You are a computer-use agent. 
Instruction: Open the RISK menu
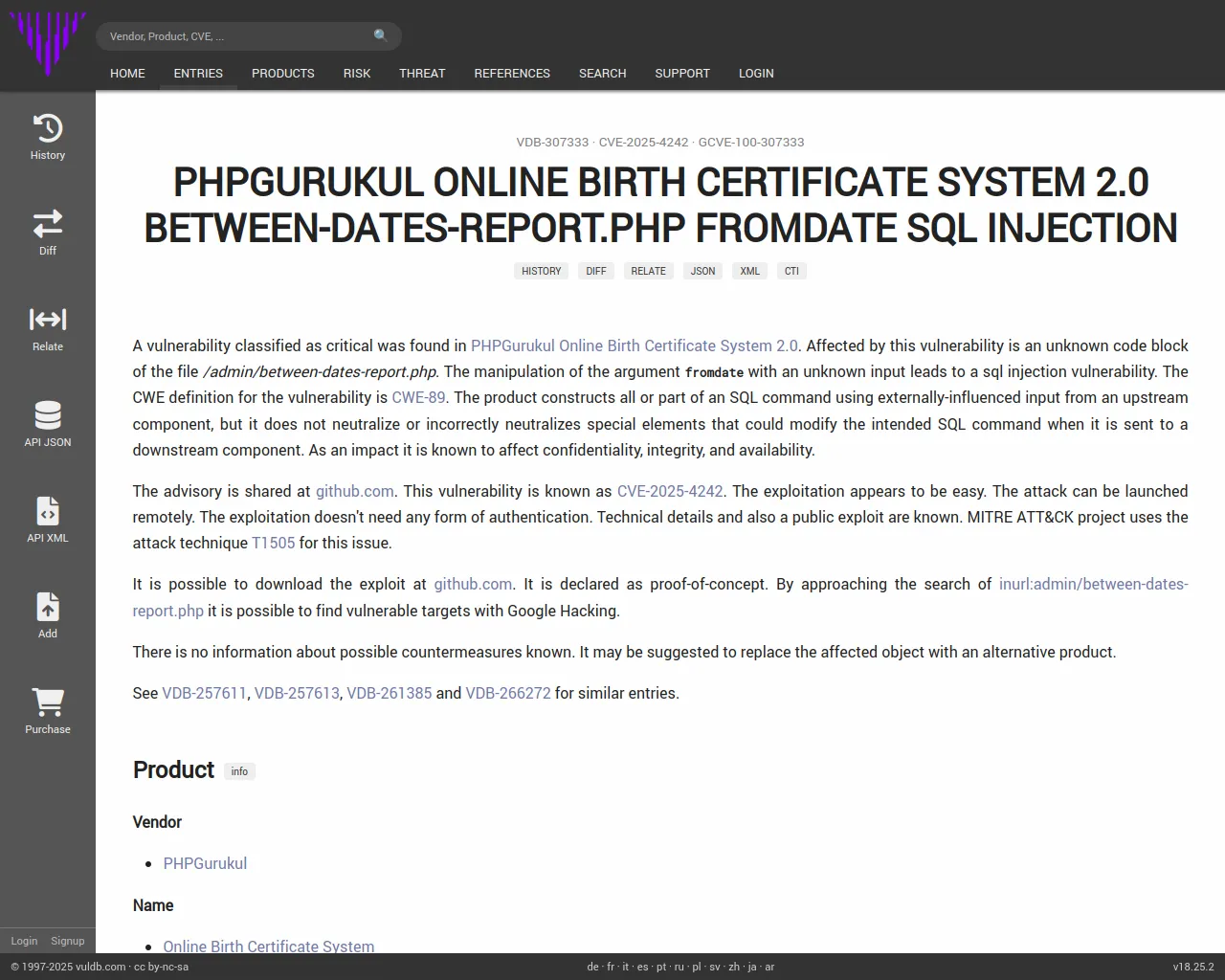[357, 73]
